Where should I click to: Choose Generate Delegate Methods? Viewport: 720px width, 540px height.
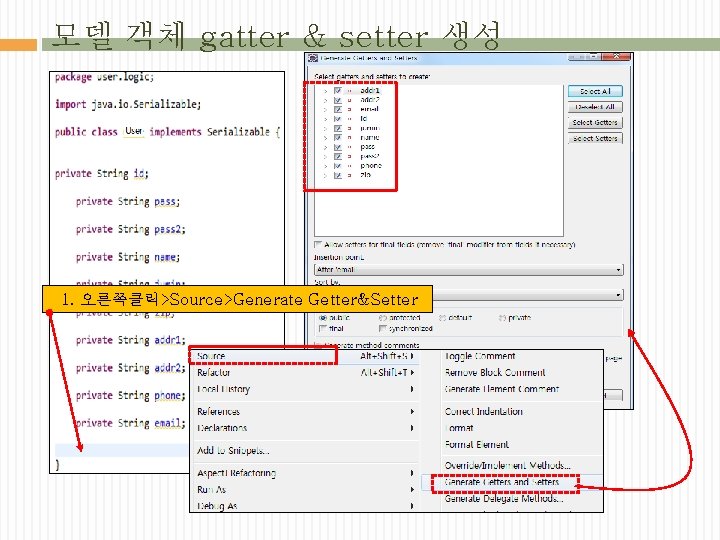pos(504,499)
